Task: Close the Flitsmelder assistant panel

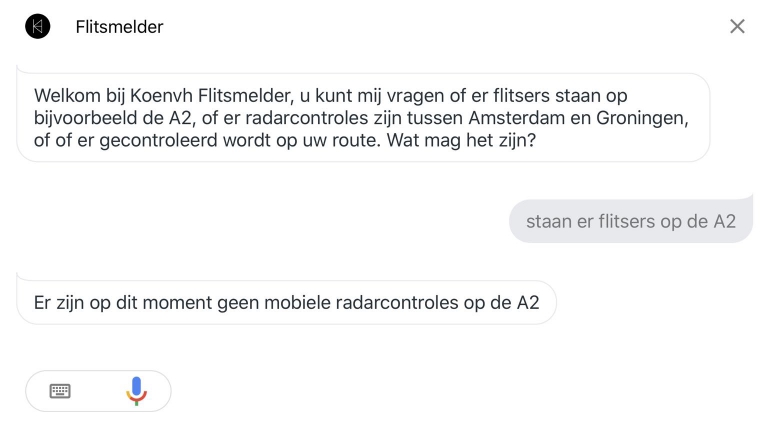Action: click(737, 27)
